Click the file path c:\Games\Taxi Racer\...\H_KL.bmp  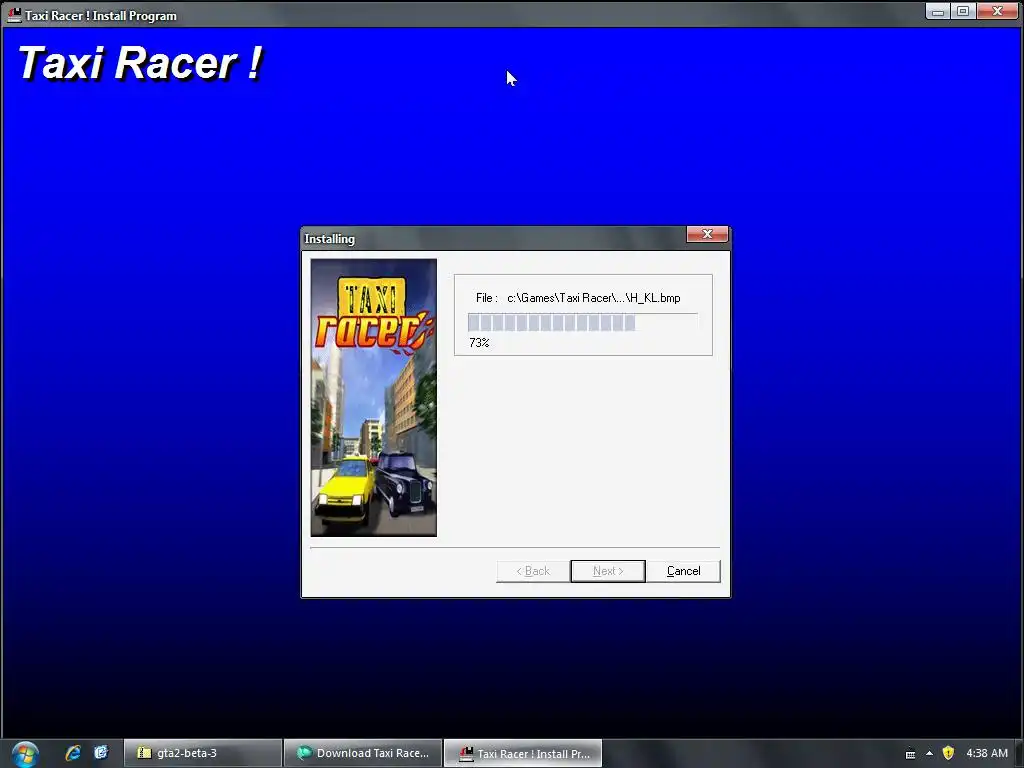(x=594, y=298)
